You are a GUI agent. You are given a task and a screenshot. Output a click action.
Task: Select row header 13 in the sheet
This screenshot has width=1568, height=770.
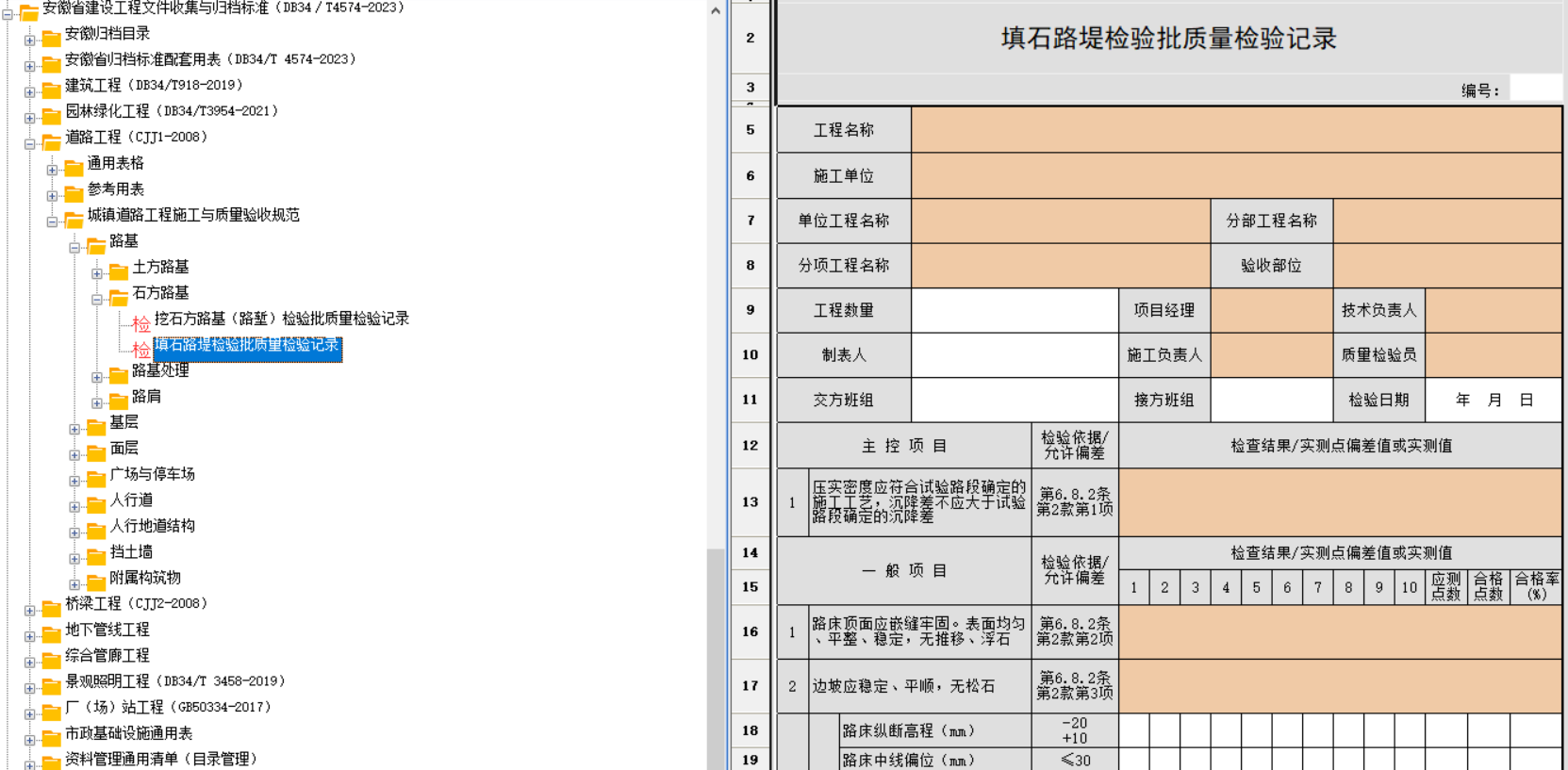(750, 502)
